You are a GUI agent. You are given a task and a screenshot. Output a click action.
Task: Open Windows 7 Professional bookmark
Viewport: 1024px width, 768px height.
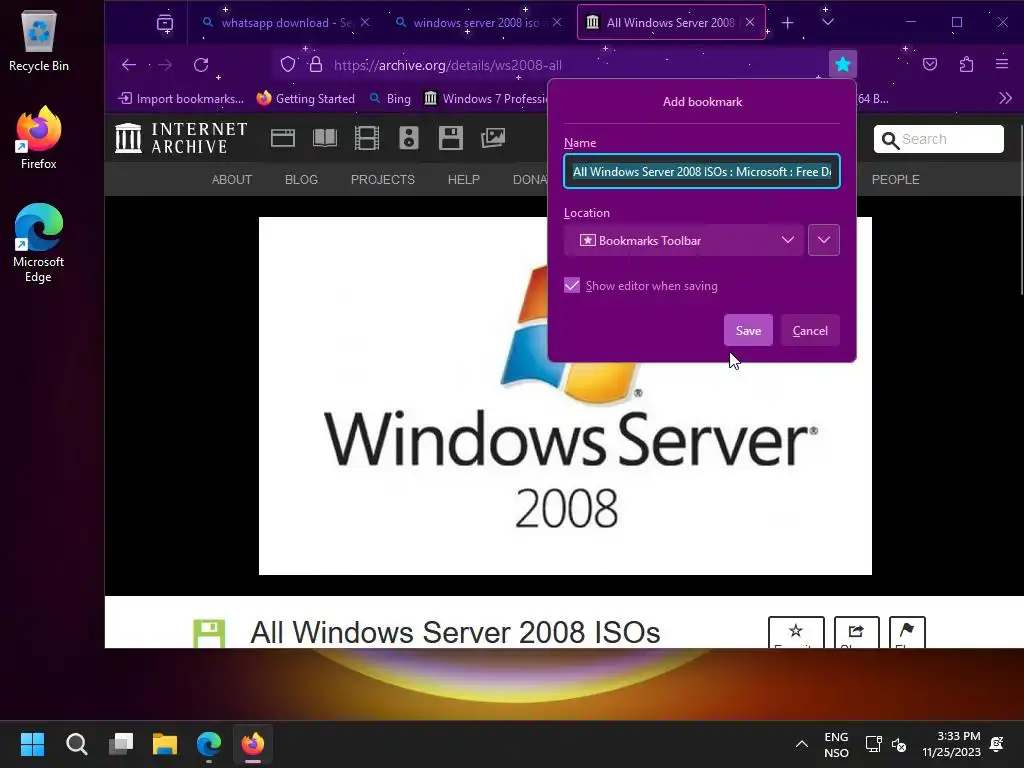(486, 99)
